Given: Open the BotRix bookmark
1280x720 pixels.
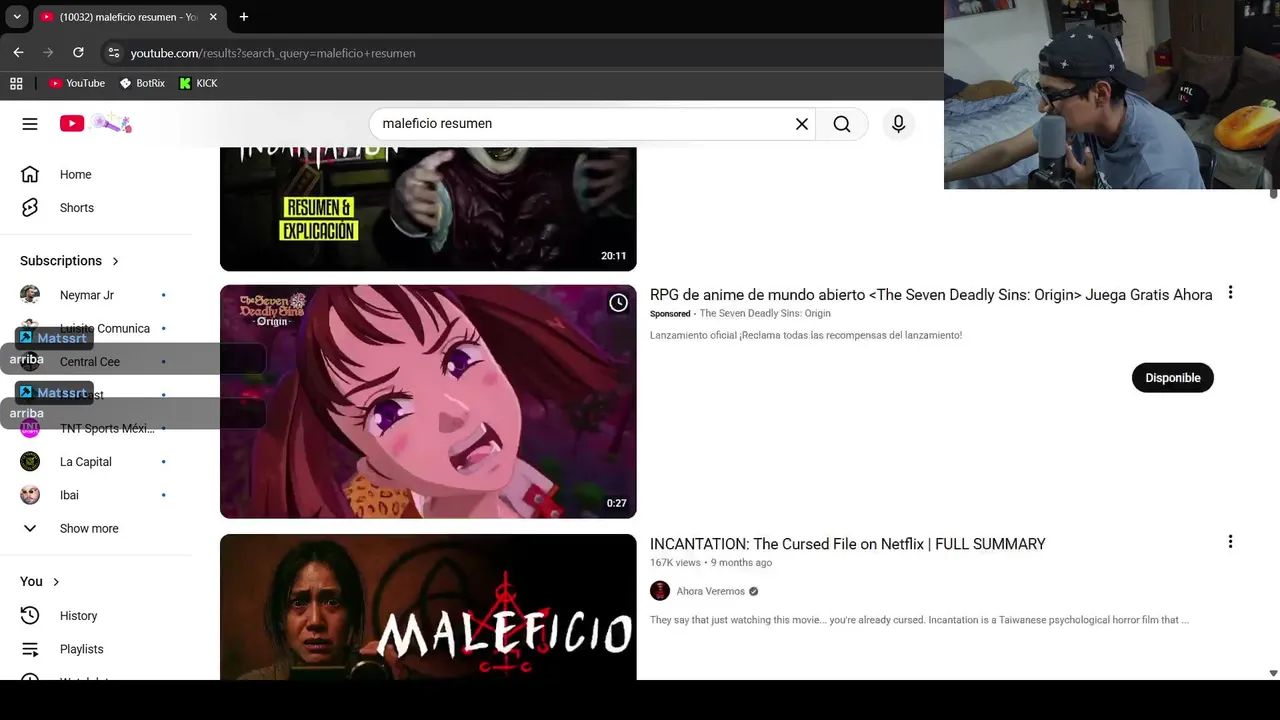Looking at the screenshot, I should (x=142, y=83).
